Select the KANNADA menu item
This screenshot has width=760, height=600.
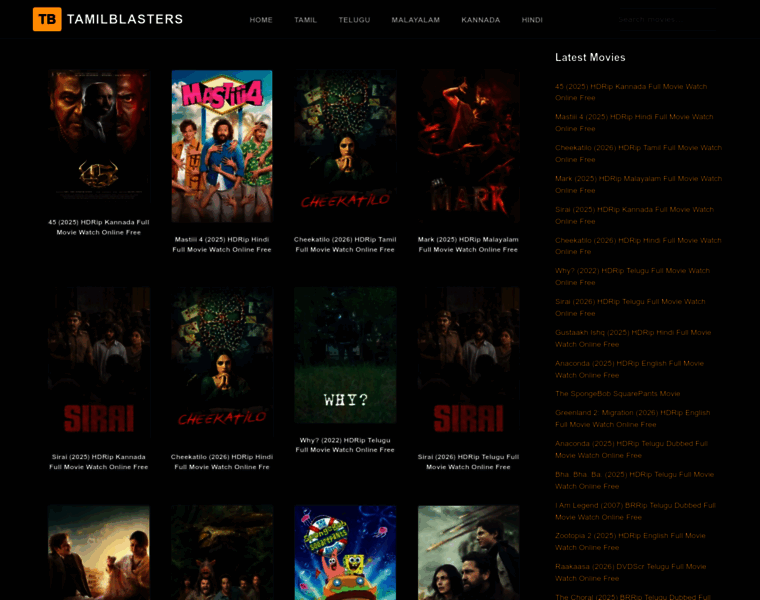[x=480, y=20]
